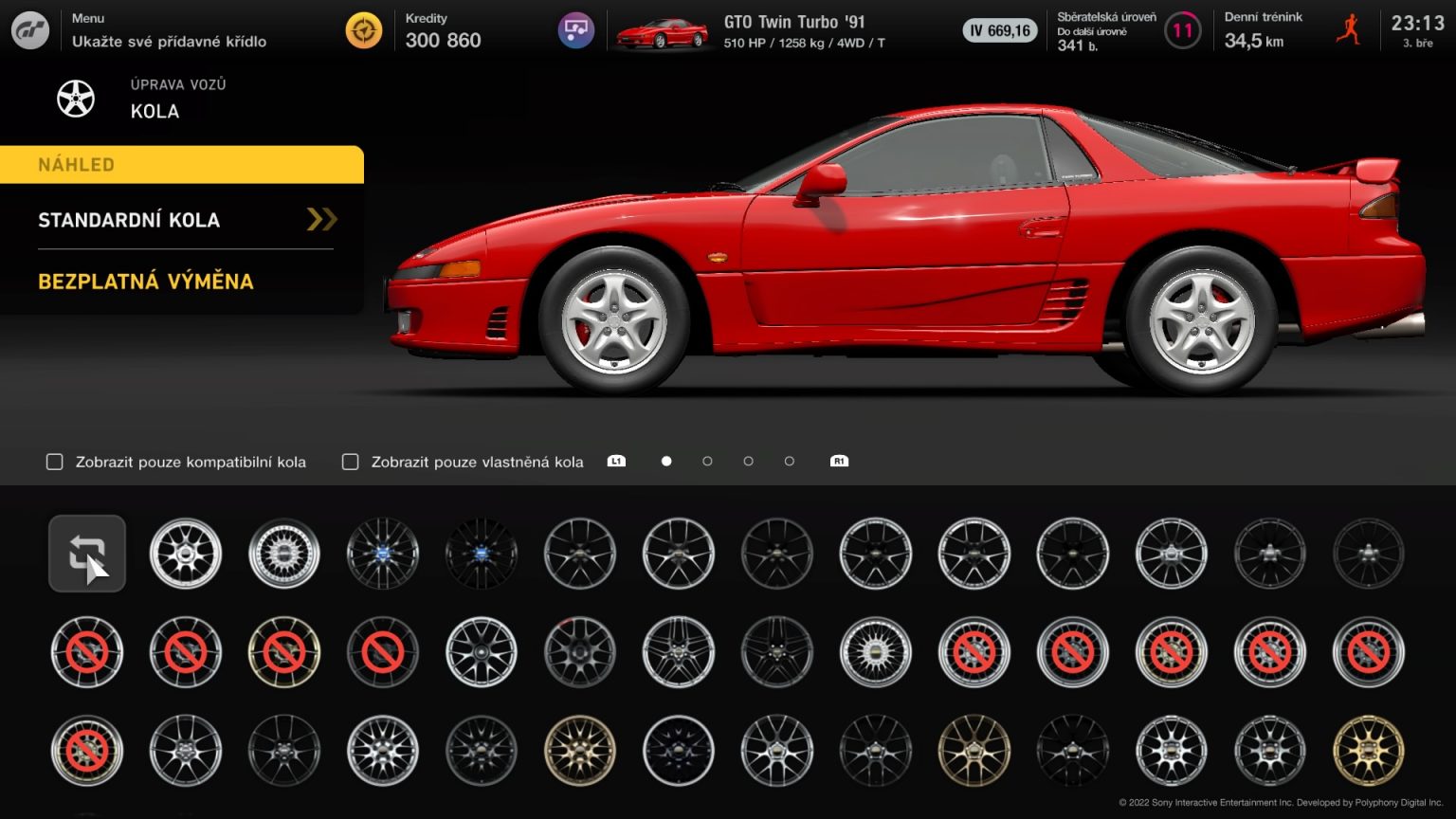Click the swap wheel reset icon
The width and height of the screenshot is (1456, 819).
click(87, 554)
